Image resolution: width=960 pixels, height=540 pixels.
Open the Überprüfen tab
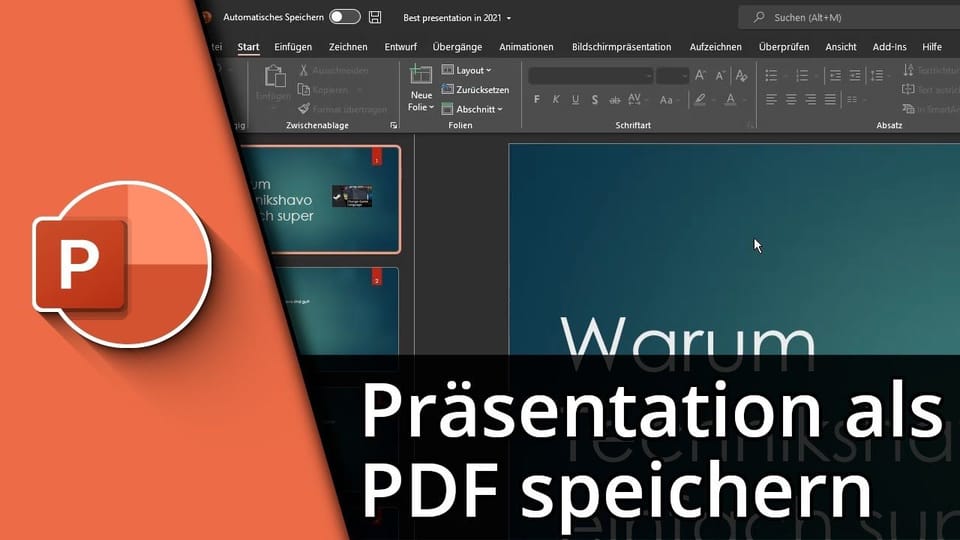[x=784, y=47]
